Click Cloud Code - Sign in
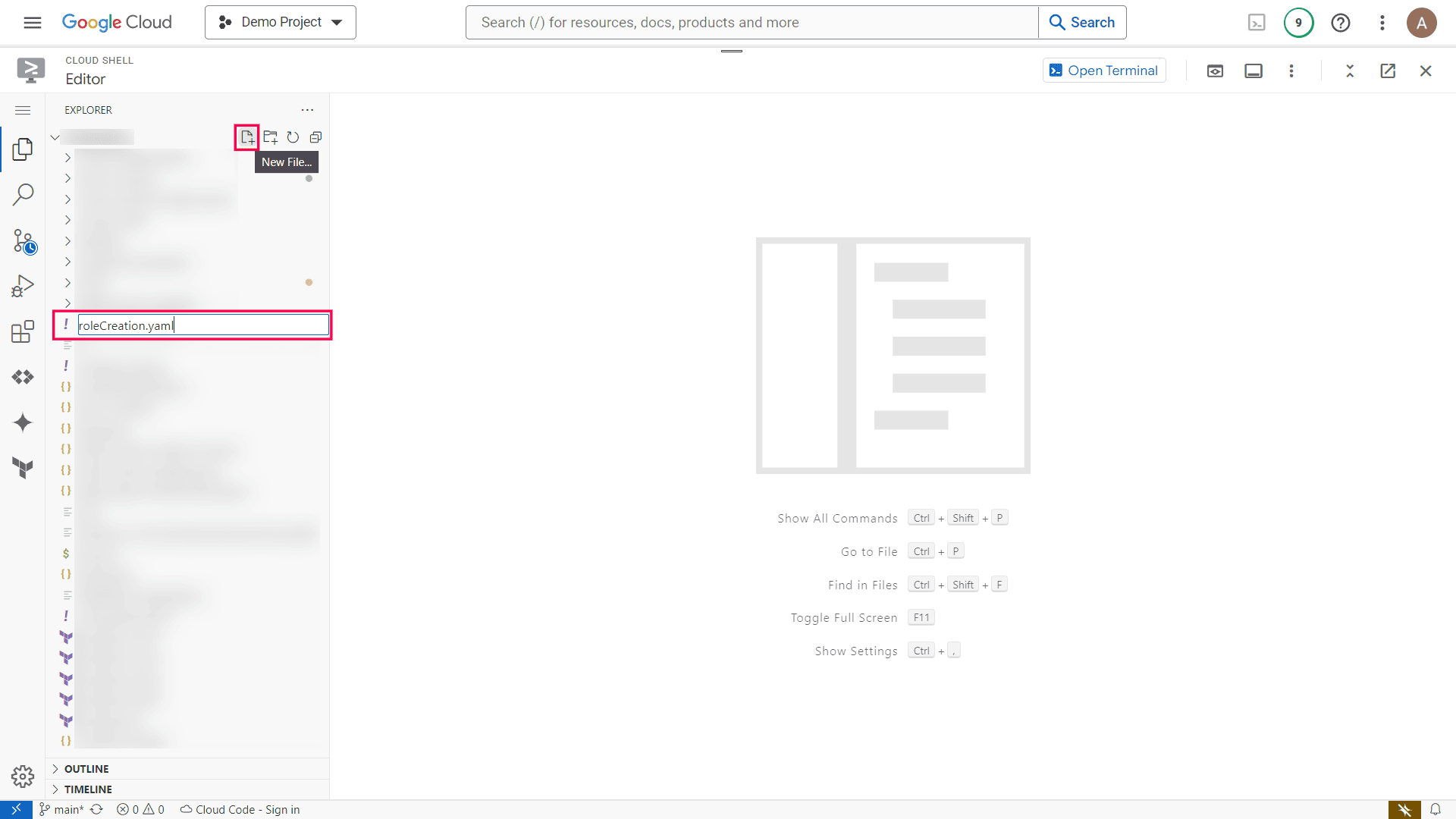 (x=240, y=809)
